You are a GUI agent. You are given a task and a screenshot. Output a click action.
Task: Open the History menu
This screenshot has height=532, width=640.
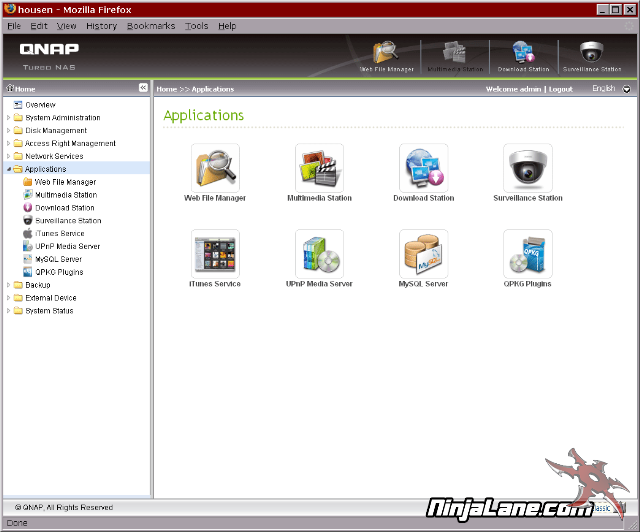click(x=101, y=26)
